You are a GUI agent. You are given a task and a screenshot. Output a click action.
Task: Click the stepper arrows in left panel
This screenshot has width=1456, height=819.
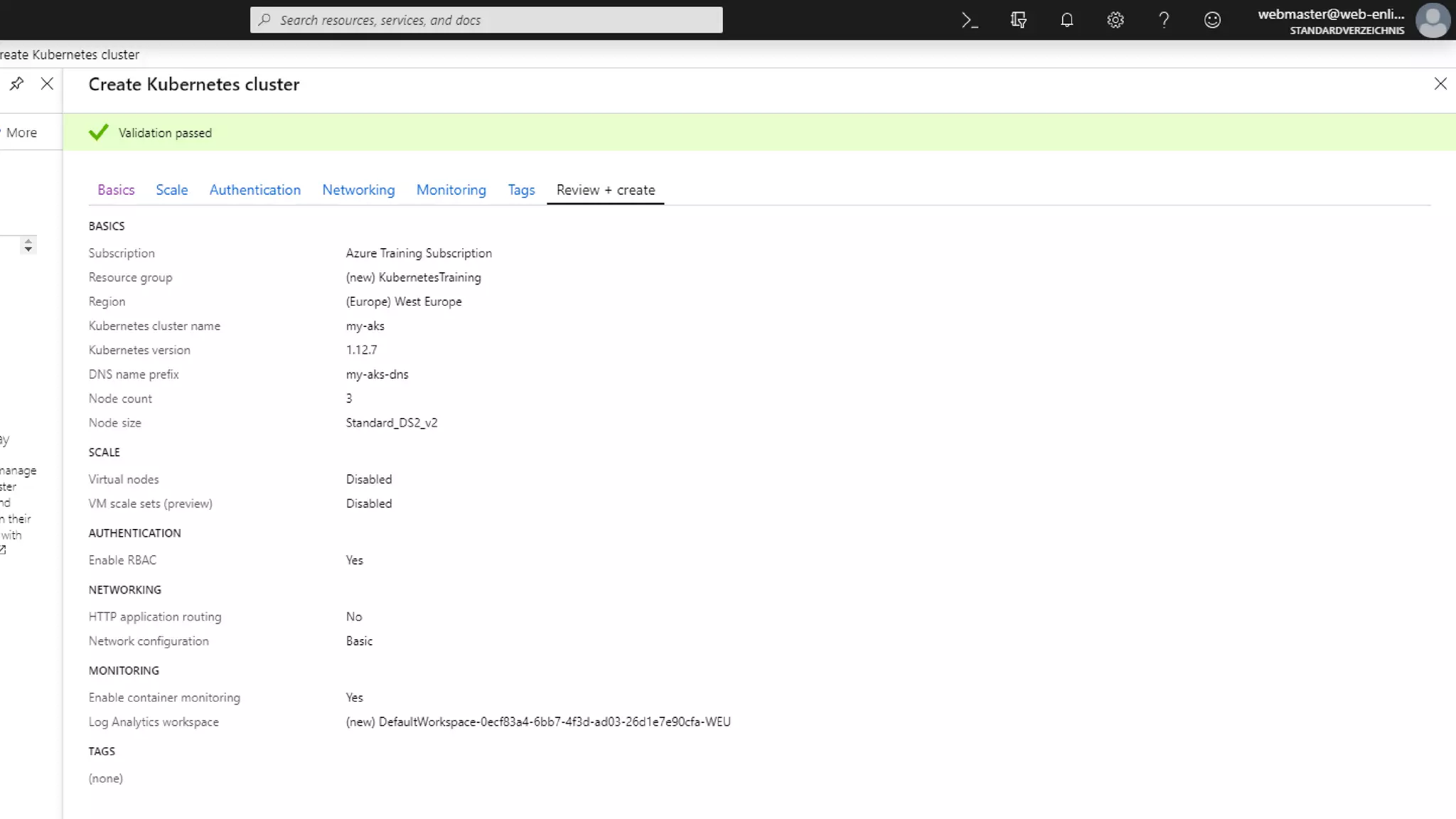[28, 245]
